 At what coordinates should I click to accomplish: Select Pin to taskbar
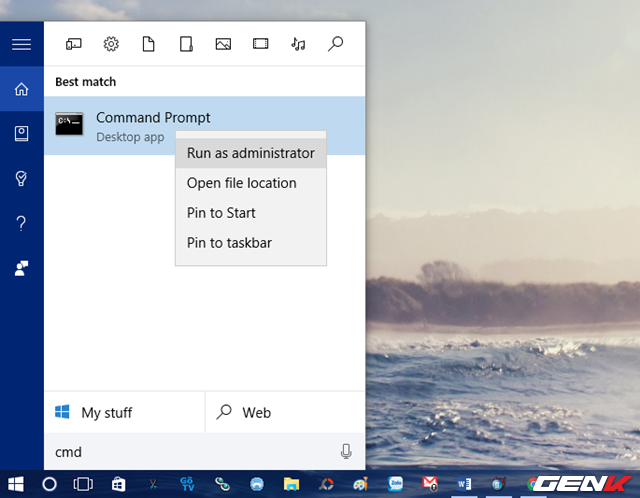[x=251, y=243]
